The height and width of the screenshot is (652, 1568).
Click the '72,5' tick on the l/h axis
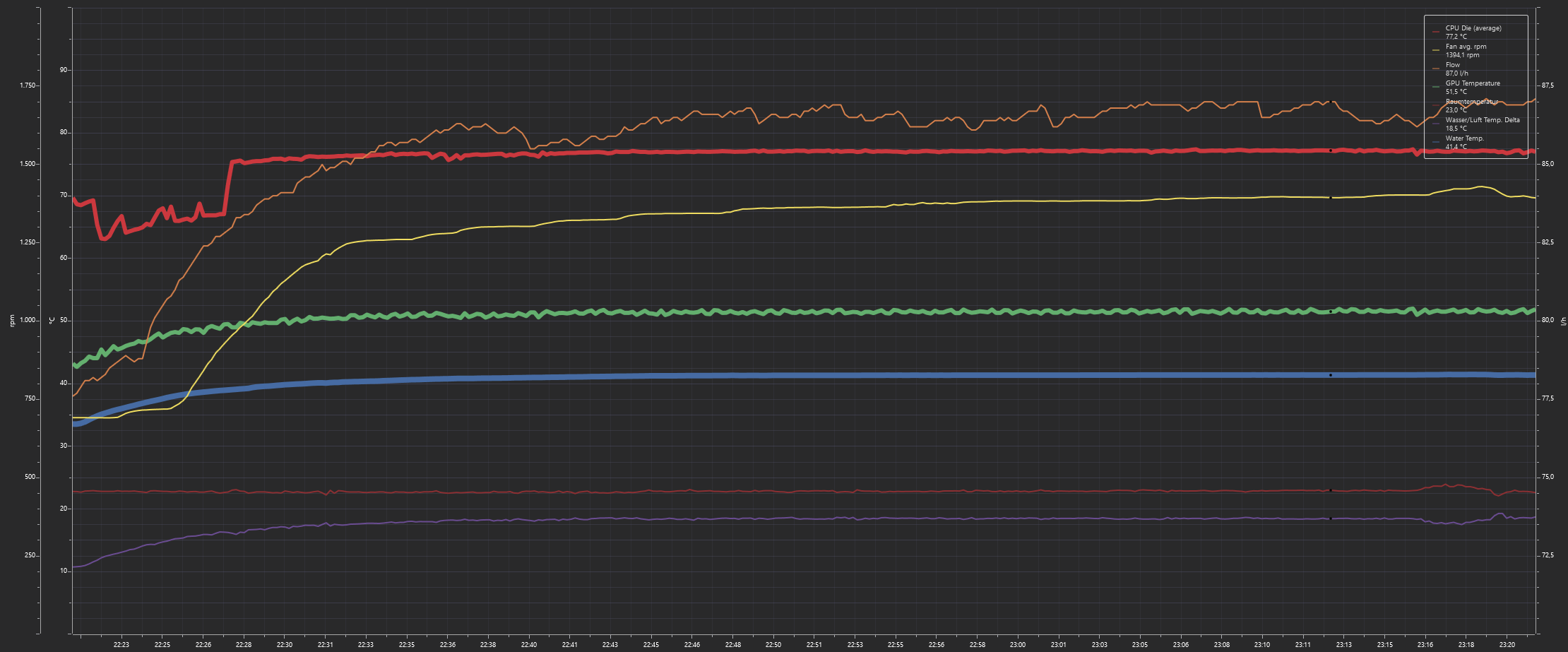point(1548,556)
